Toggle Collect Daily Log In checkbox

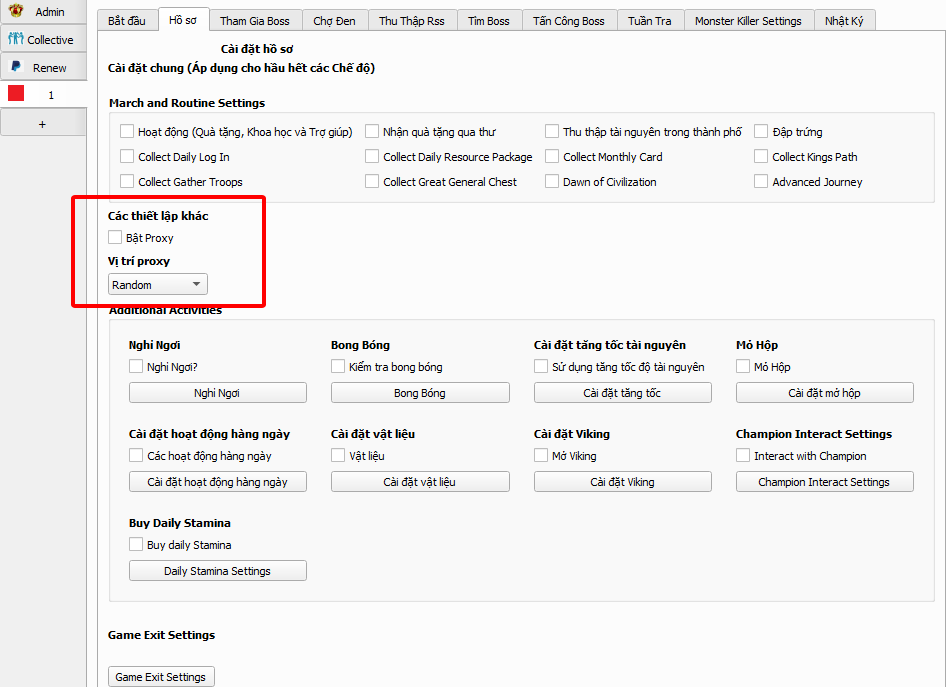point(127,157)
